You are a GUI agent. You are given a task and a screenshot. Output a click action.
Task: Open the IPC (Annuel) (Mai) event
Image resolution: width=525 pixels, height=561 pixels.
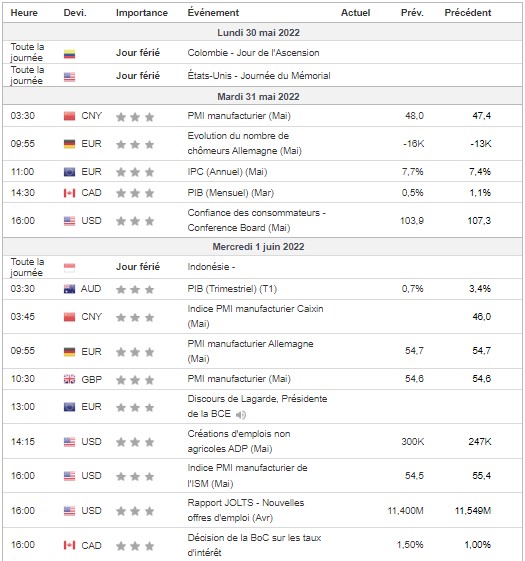pos(227,172)
